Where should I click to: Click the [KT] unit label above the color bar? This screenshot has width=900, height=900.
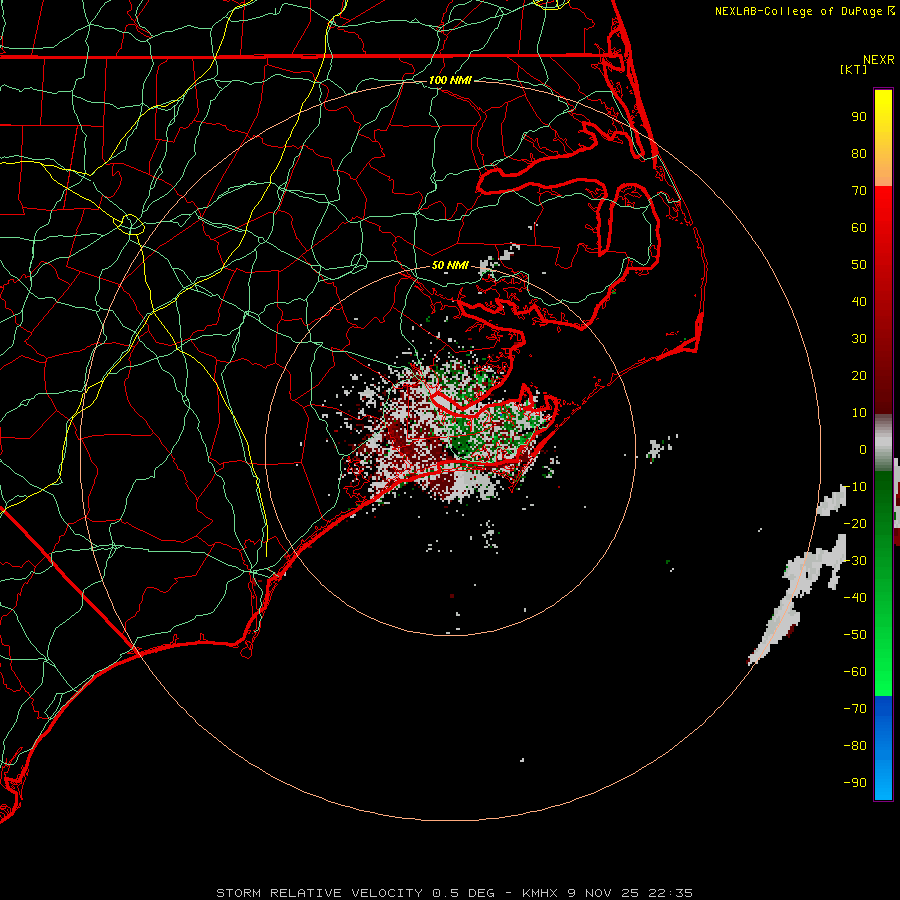853,69
